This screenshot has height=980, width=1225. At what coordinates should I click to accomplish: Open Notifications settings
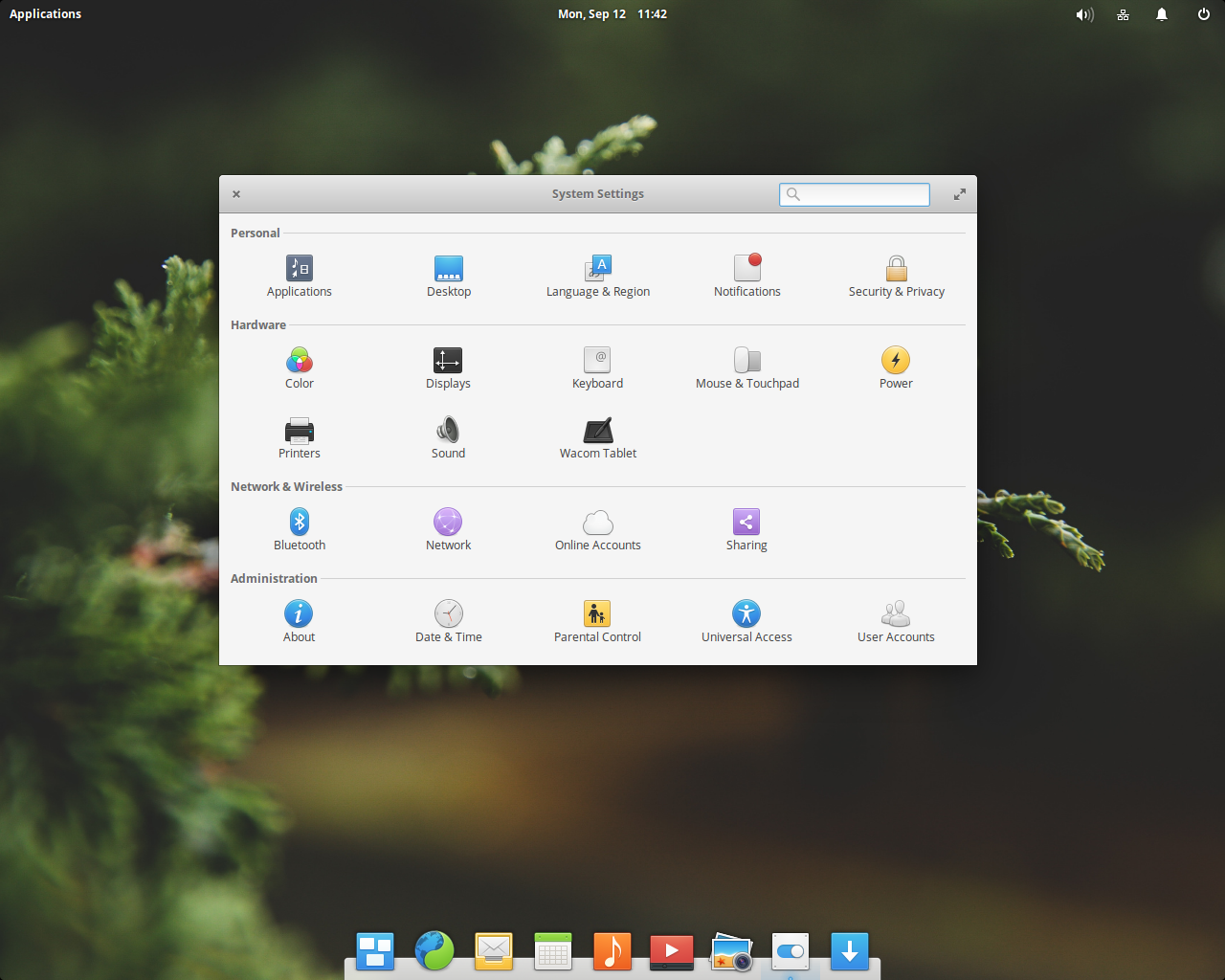pyautogui.click(x=747, y=278)
